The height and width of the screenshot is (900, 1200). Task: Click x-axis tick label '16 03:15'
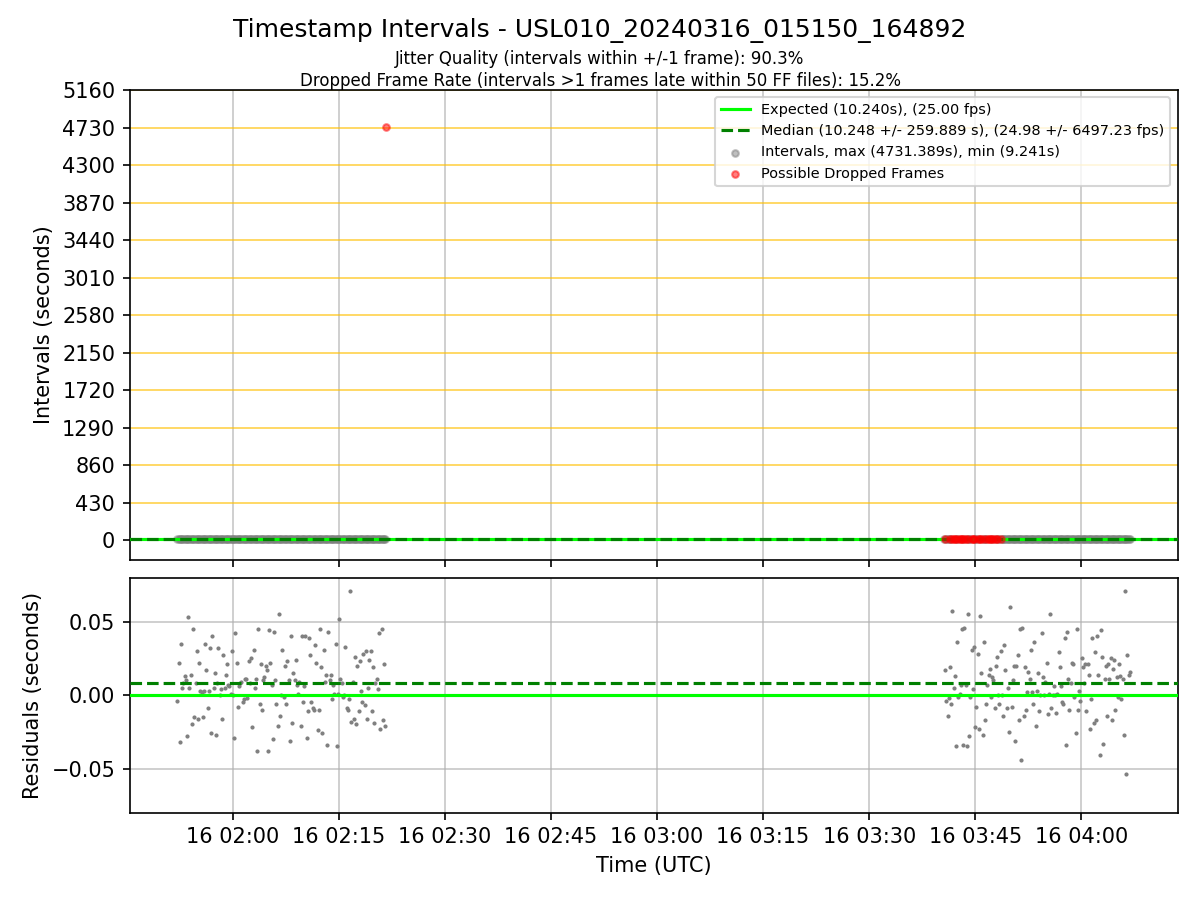pos(763,836)
